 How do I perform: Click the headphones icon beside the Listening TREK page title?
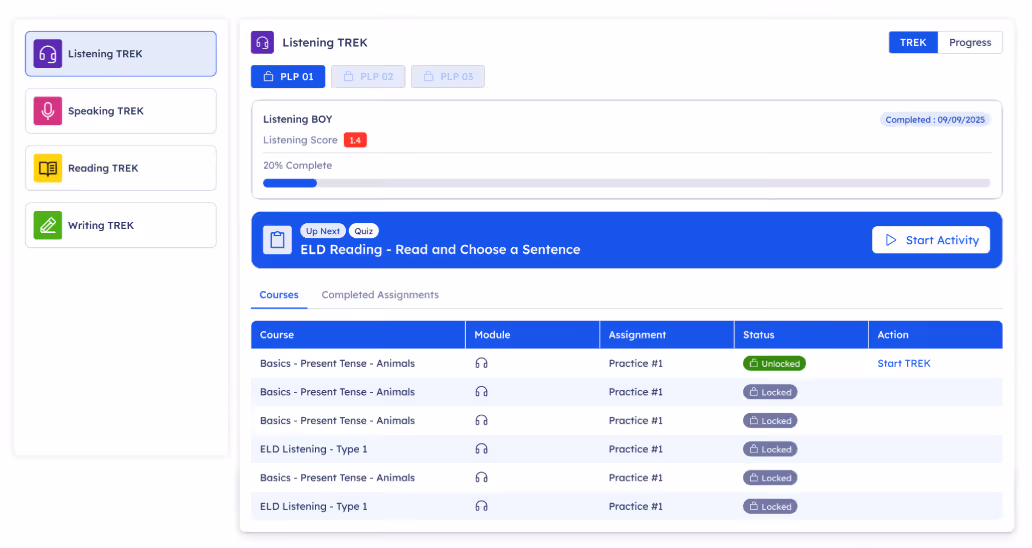[x=262, y=43]
